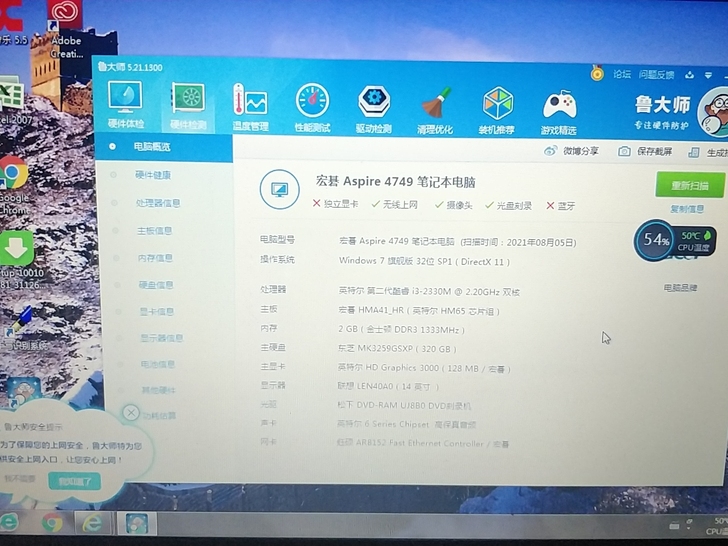This screenshot has height=546, width=728.
Task: Select 电池信息 sidebar item
Action: pyautogui.click(x=158, y=364)
